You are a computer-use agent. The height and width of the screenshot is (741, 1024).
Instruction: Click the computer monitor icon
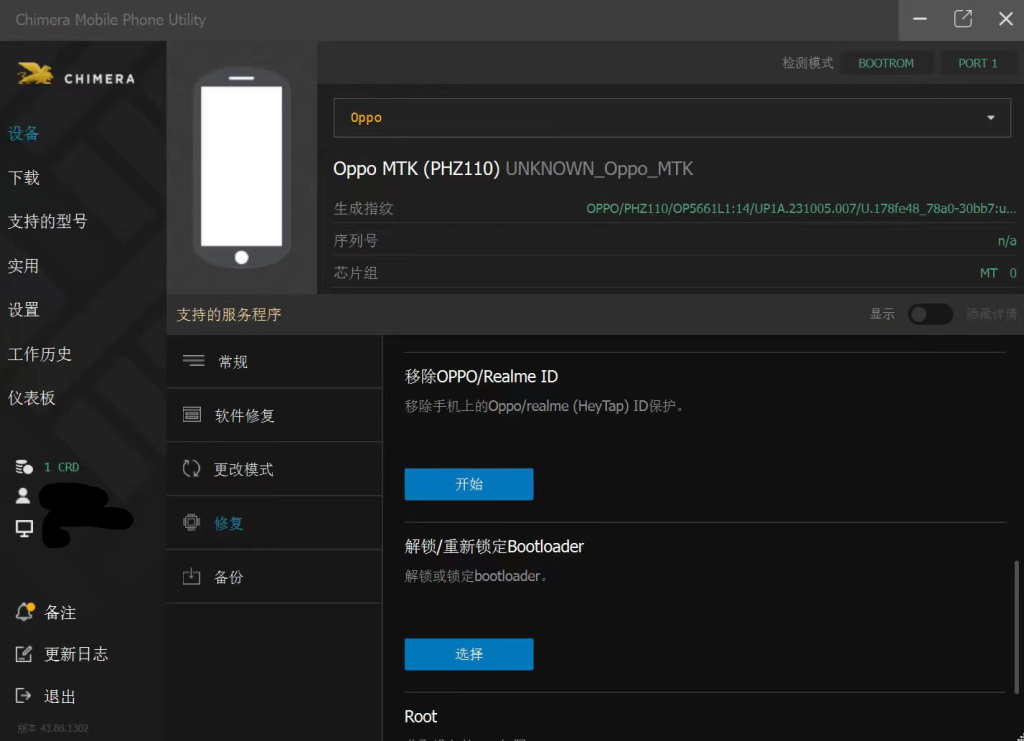(24, 528)
